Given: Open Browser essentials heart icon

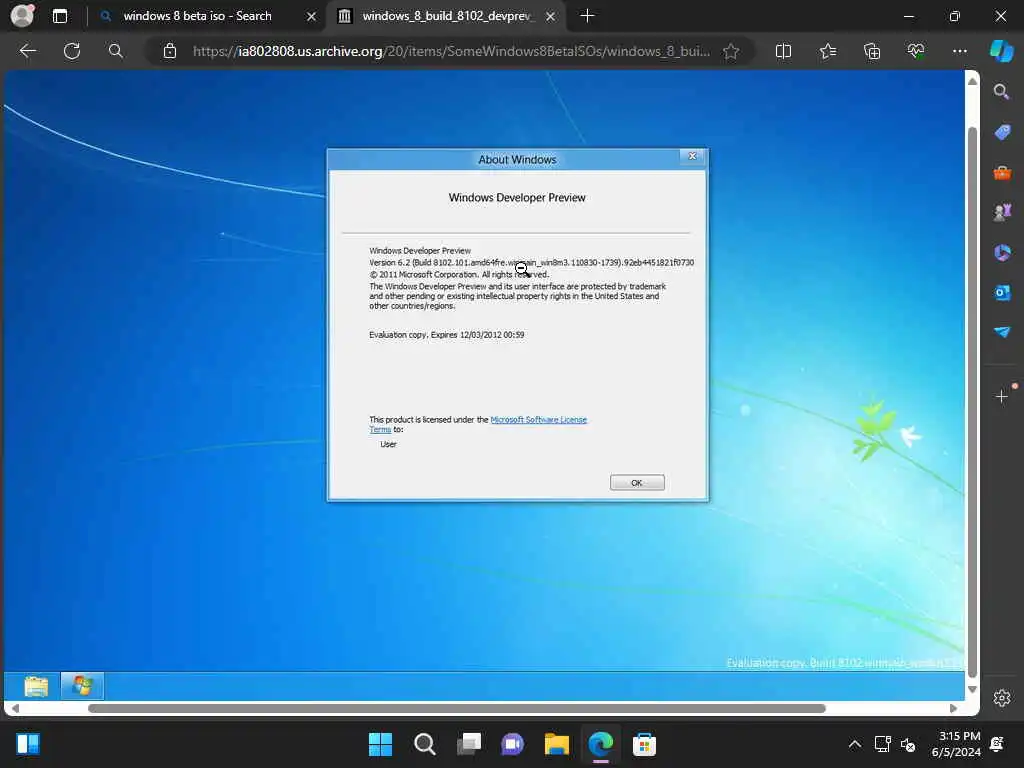Looking at the screenshot, I should pyautogui.click(x=916, y=51).
